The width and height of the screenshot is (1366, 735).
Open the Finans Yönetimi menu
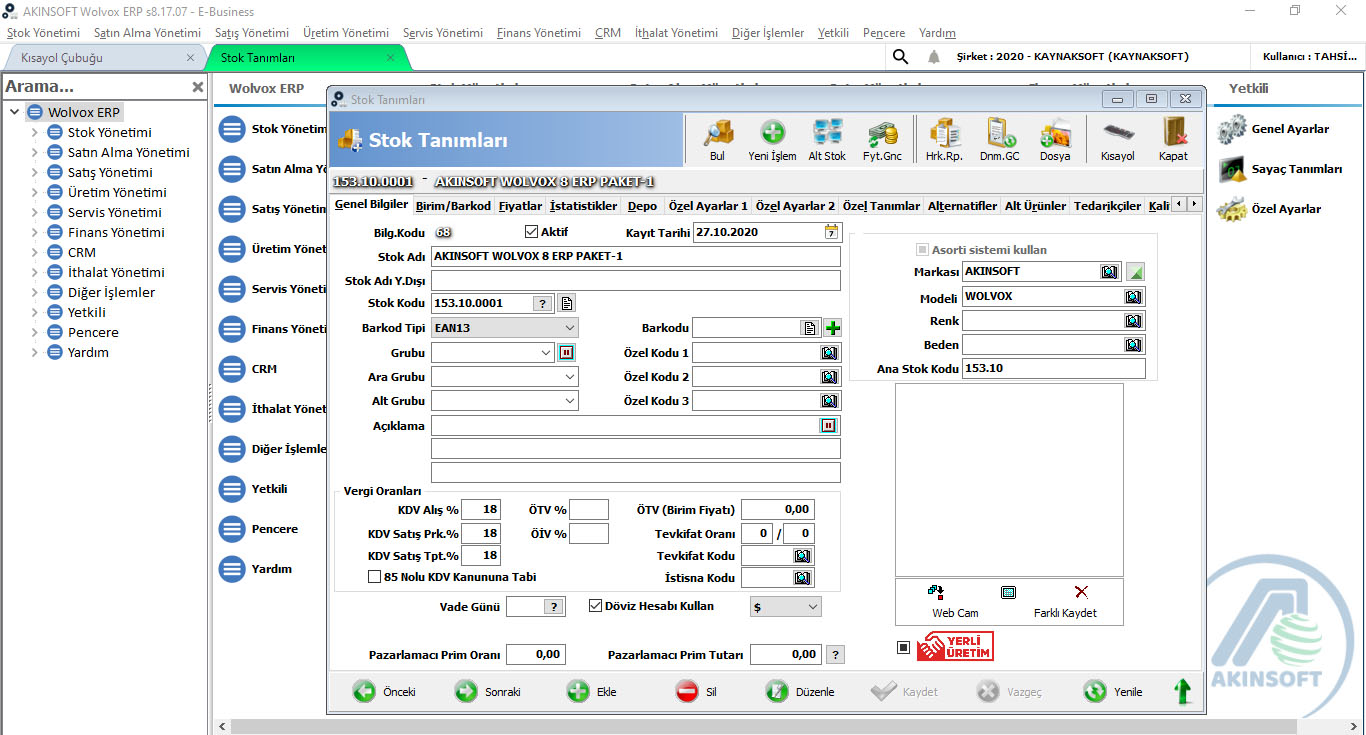click(537, 32)
